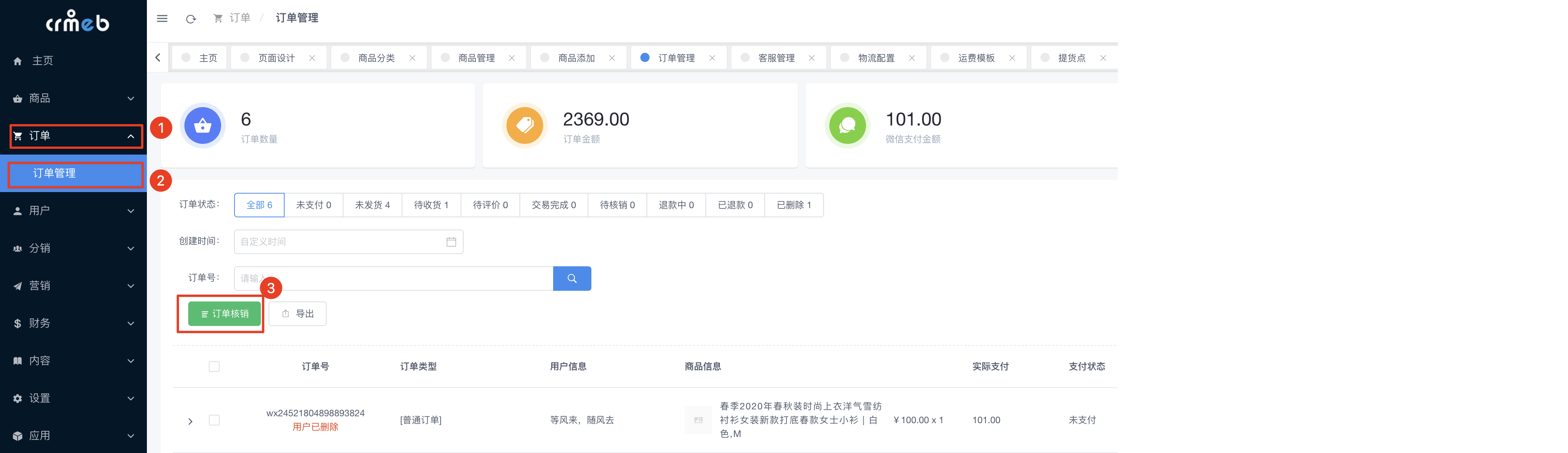Close the 订单管理 tab
Viewport: 1568px width, 453px height.
712,58
